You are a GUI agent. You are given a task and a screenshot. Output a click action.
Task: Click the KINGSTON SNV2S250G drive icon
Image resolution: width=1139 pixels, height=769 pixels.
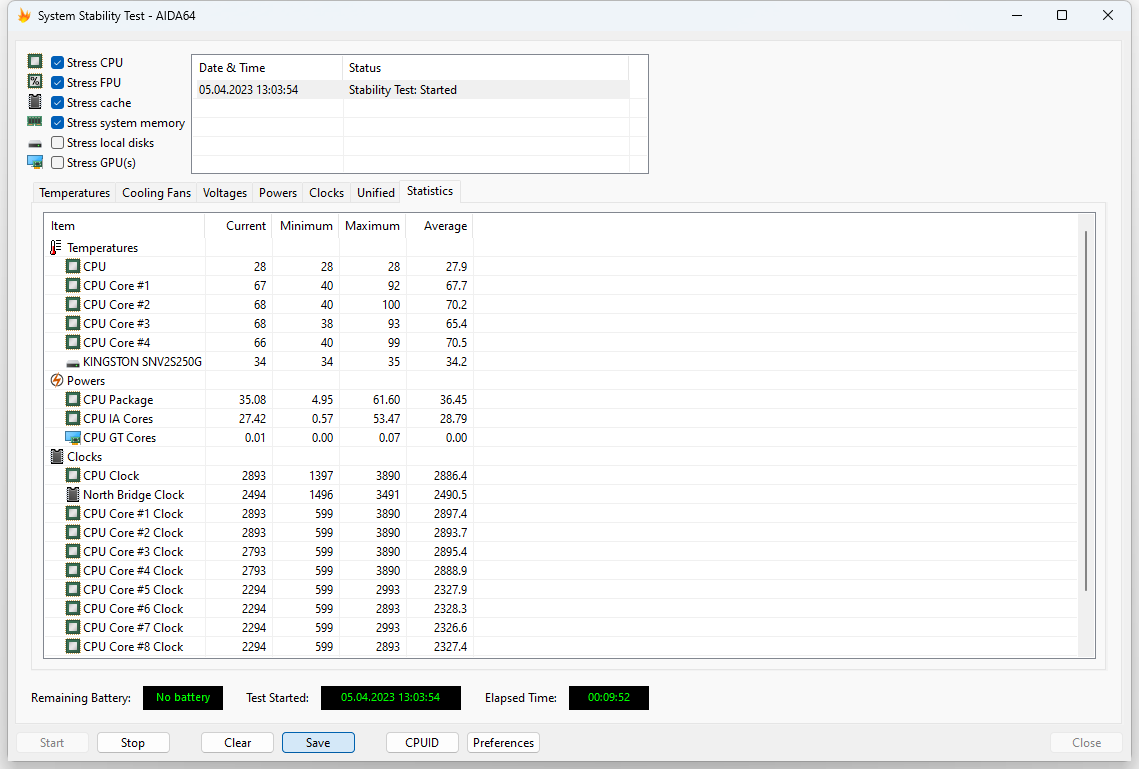[x=71, y=361]
